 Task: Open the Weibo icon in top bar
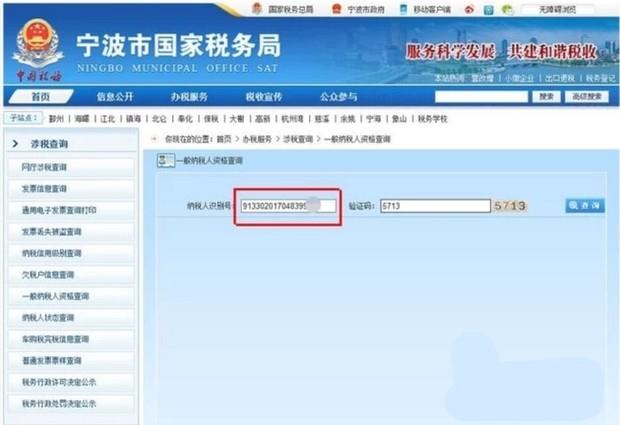469,9
